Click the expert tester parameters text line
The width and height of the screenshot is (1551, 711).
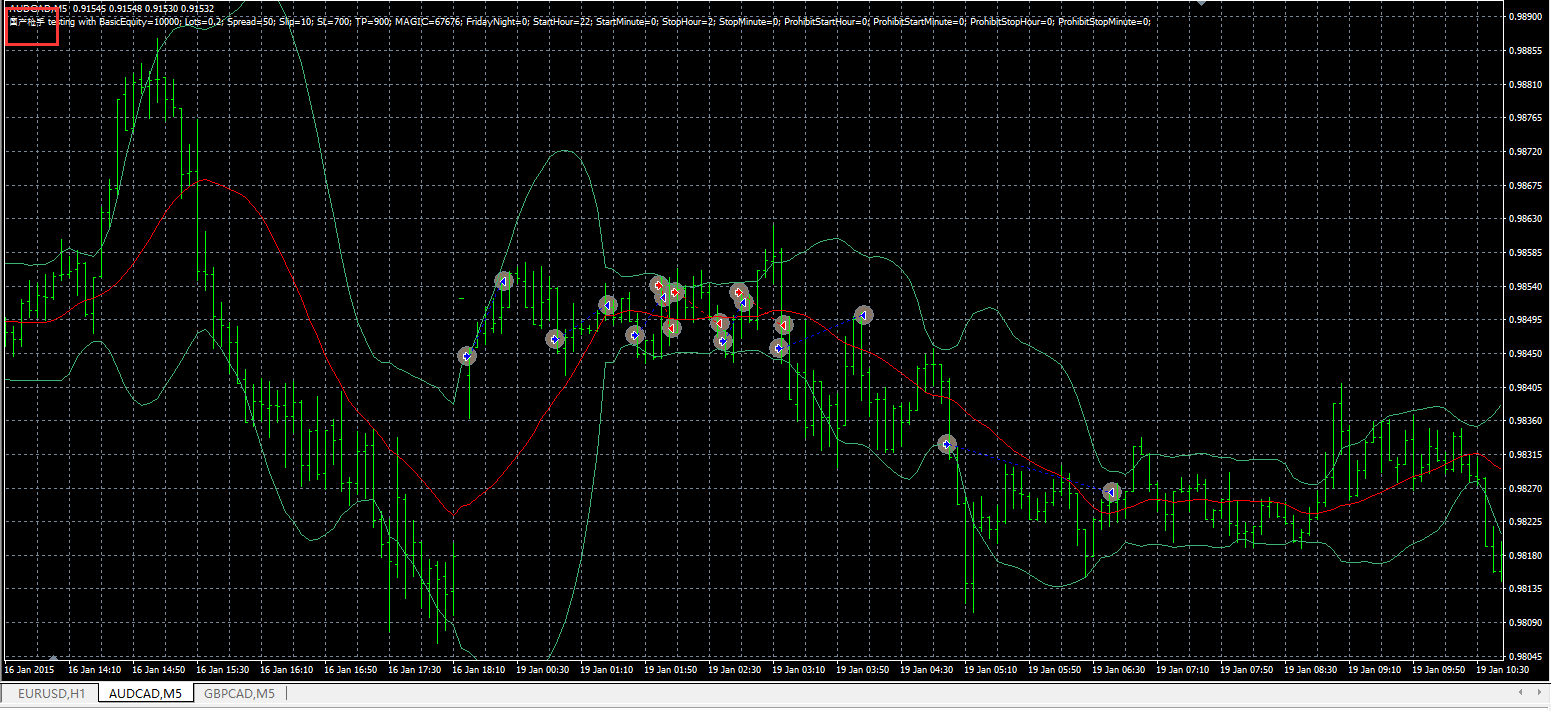[580, 21]
